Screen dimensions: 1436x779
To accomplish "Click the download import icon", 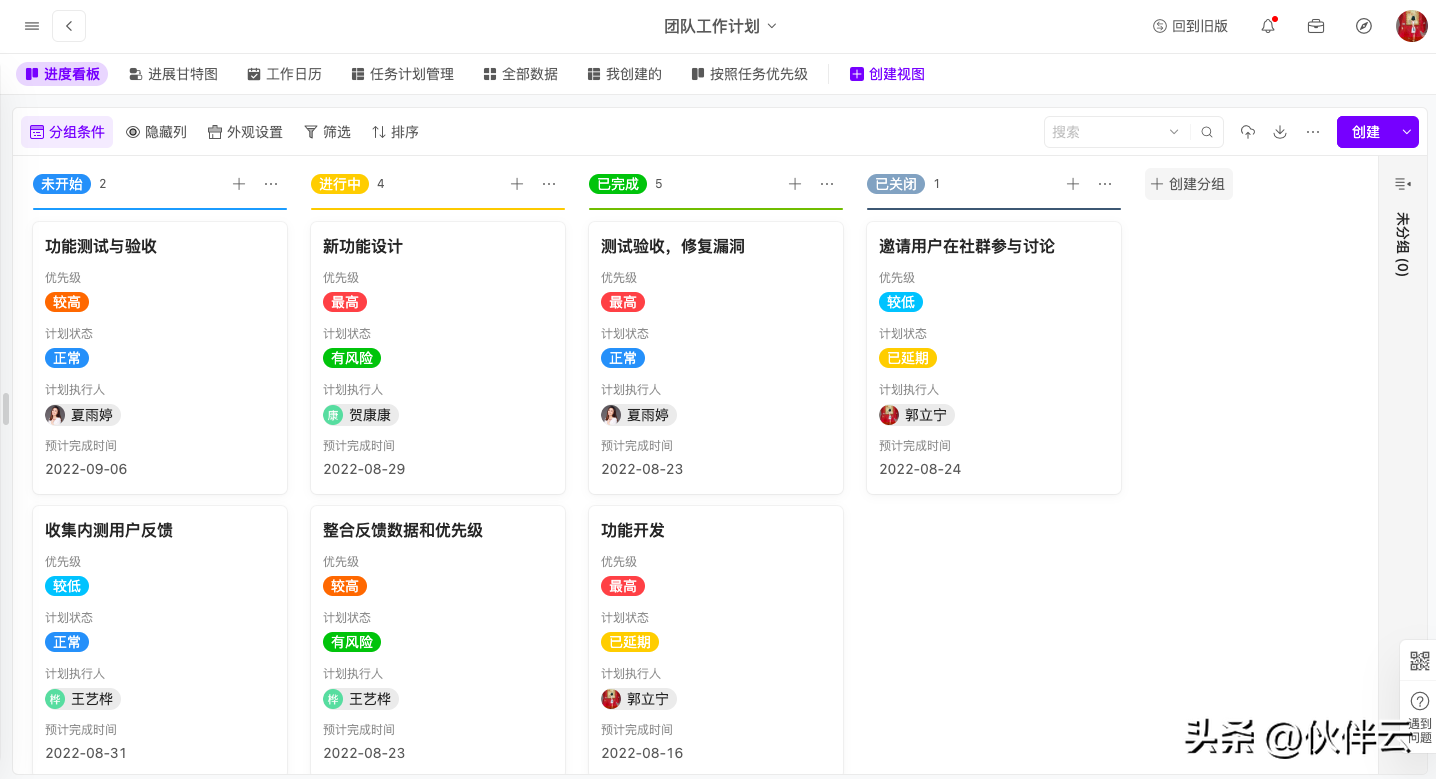I will coord(1280,132).
